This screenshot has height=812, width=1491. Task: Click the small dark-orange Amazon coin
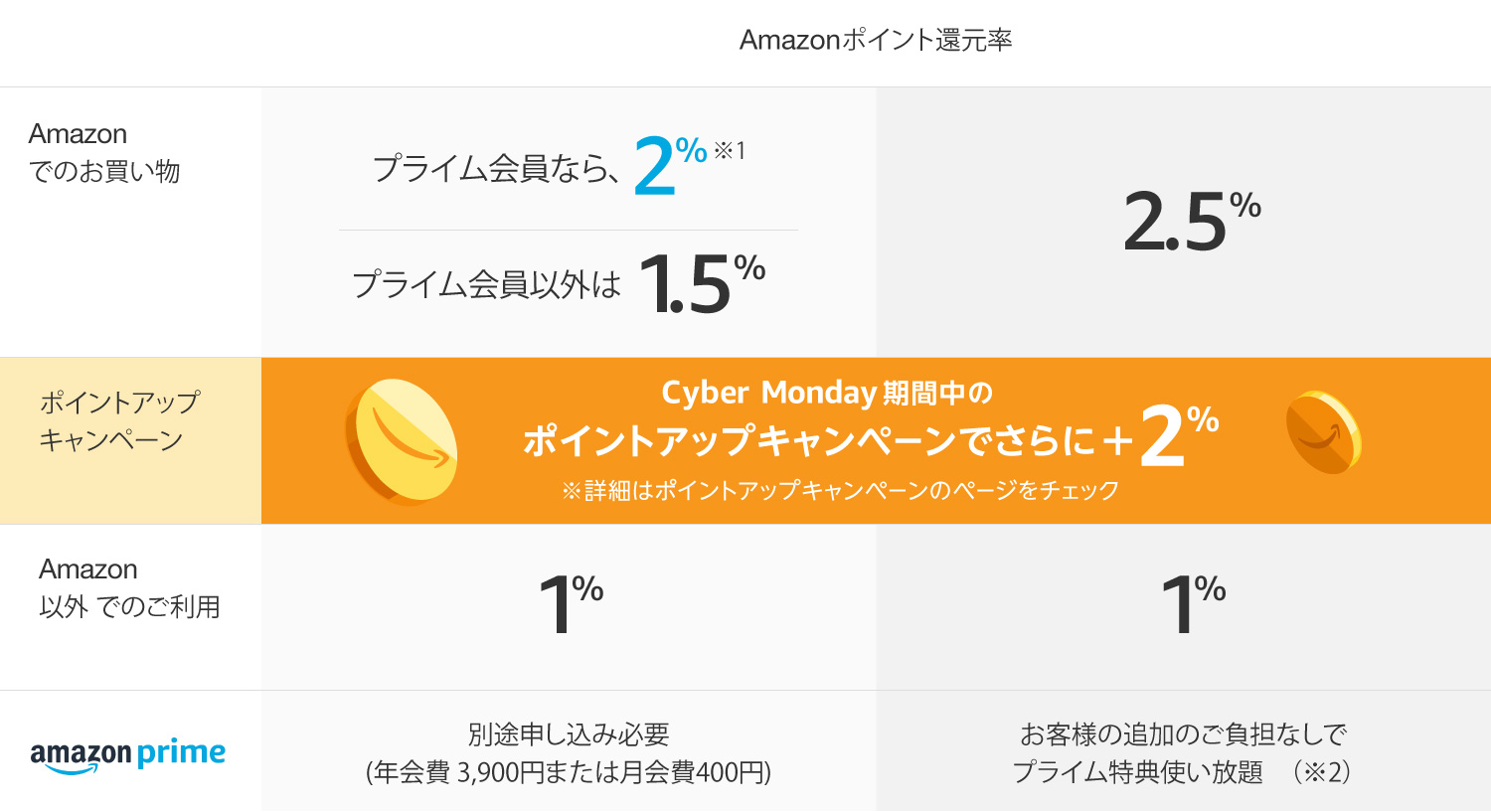1323,432
